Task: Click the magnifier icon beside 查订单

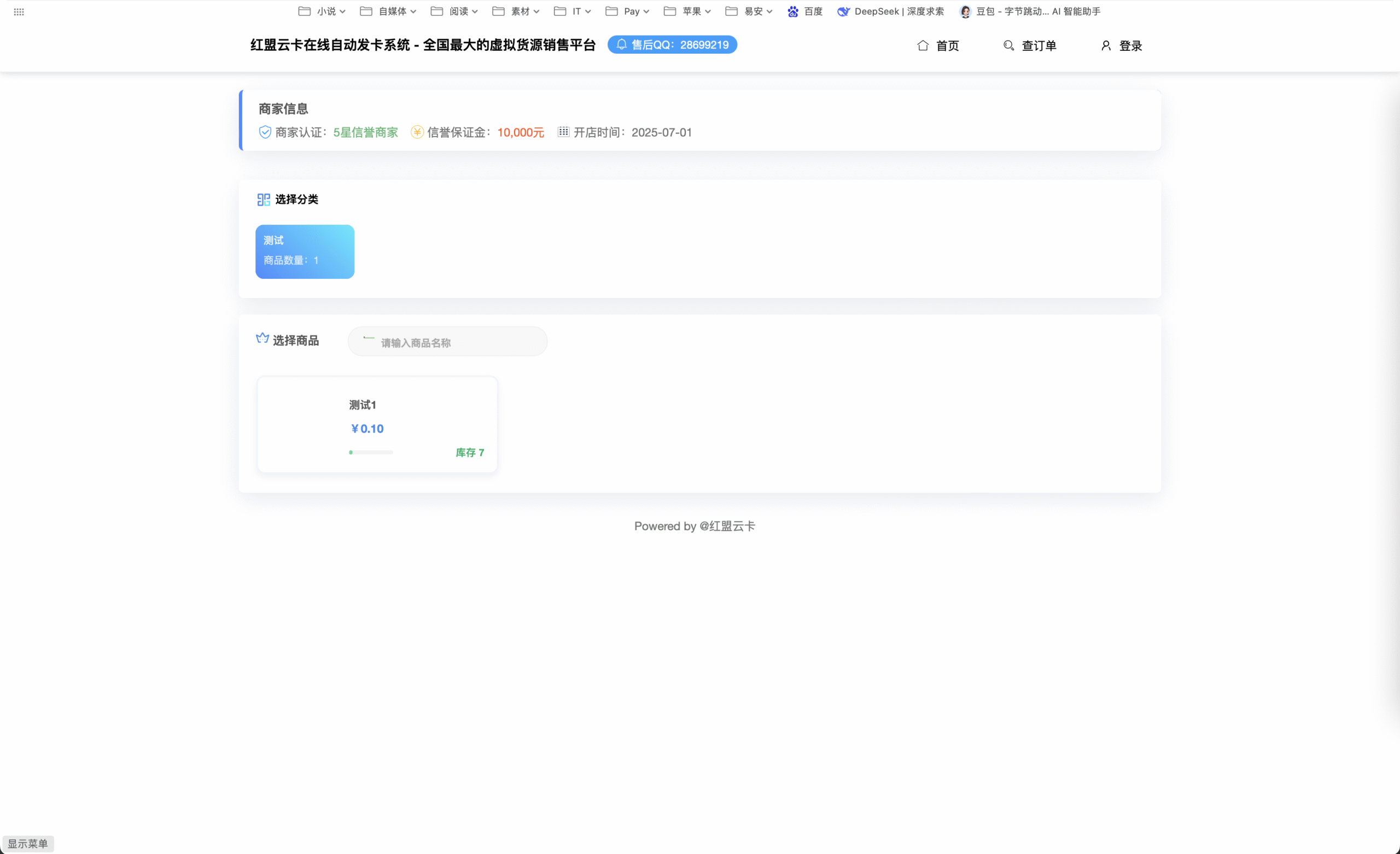Action: pyautogui.click(x=1008, y=45)
